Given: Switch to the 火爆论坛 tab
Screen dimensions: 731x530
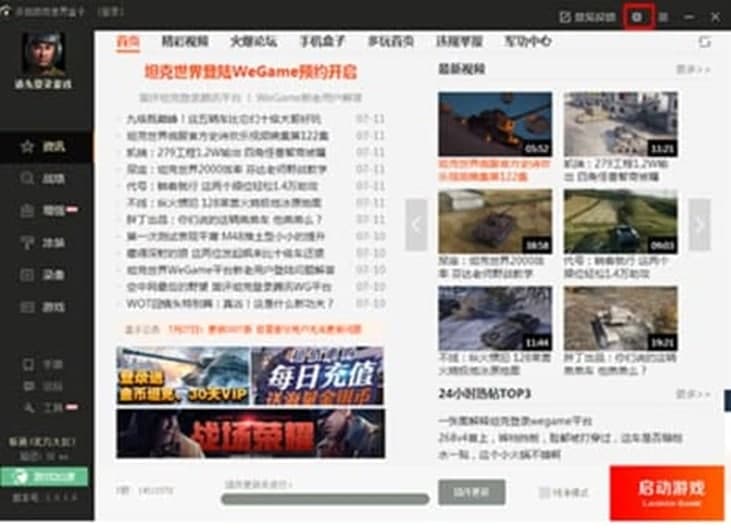Looking at the screenshot, I should [254, 41].
